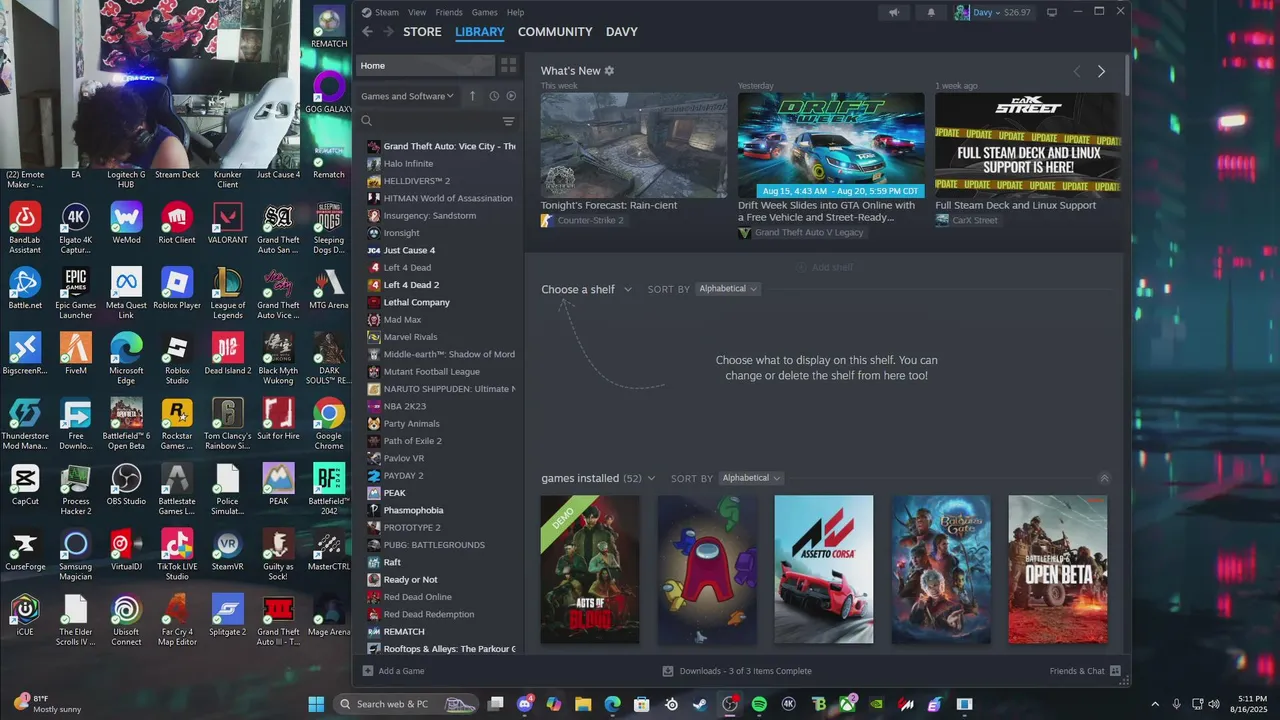Go forward with the Steam forward arrow
The height and width of the screenshot is (720, 1280).
pos(388,32)
